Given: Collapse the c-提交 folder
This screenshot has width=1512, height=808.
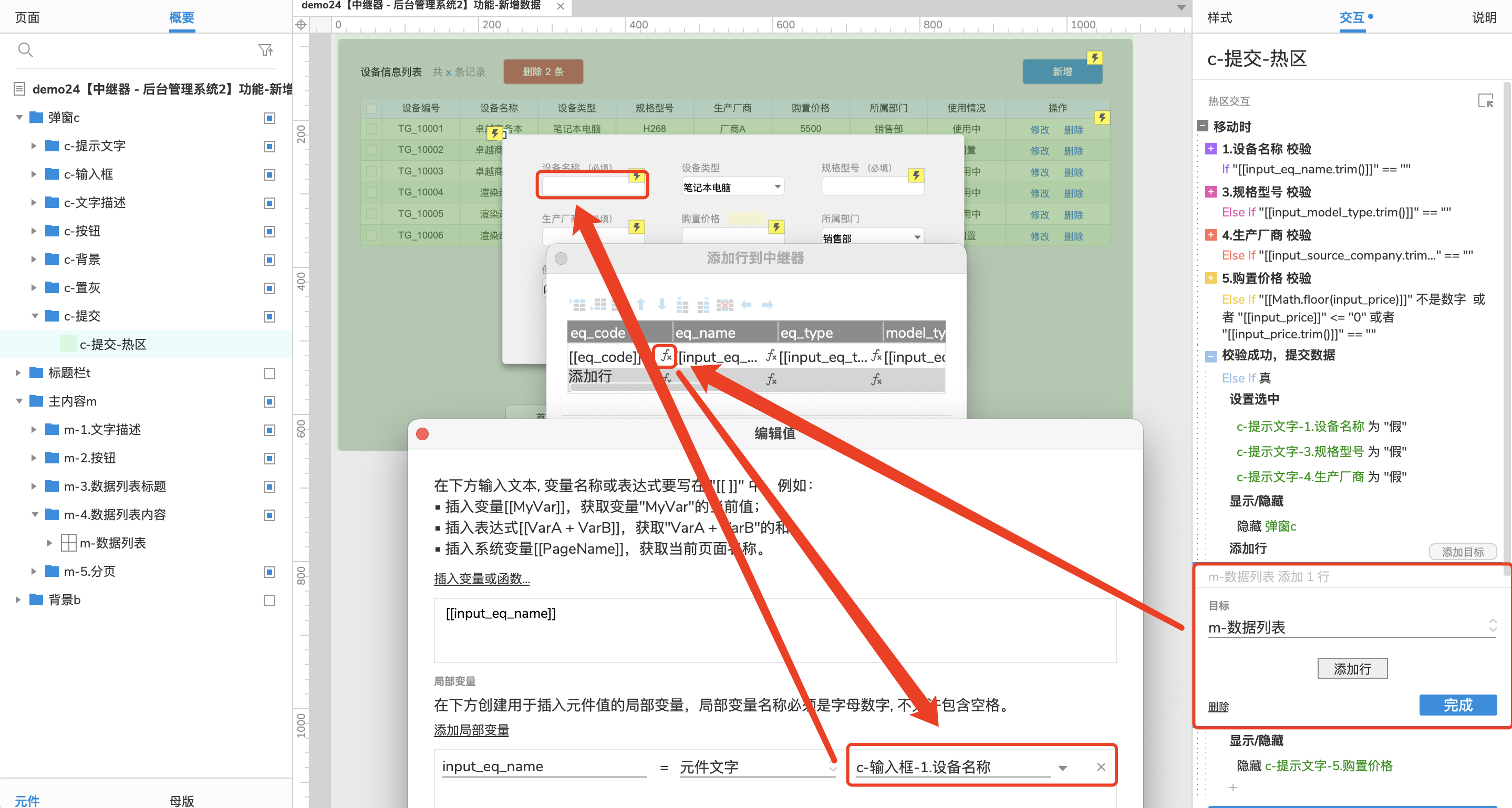Looking at the screenshot, I should click(x=35, y=316).
